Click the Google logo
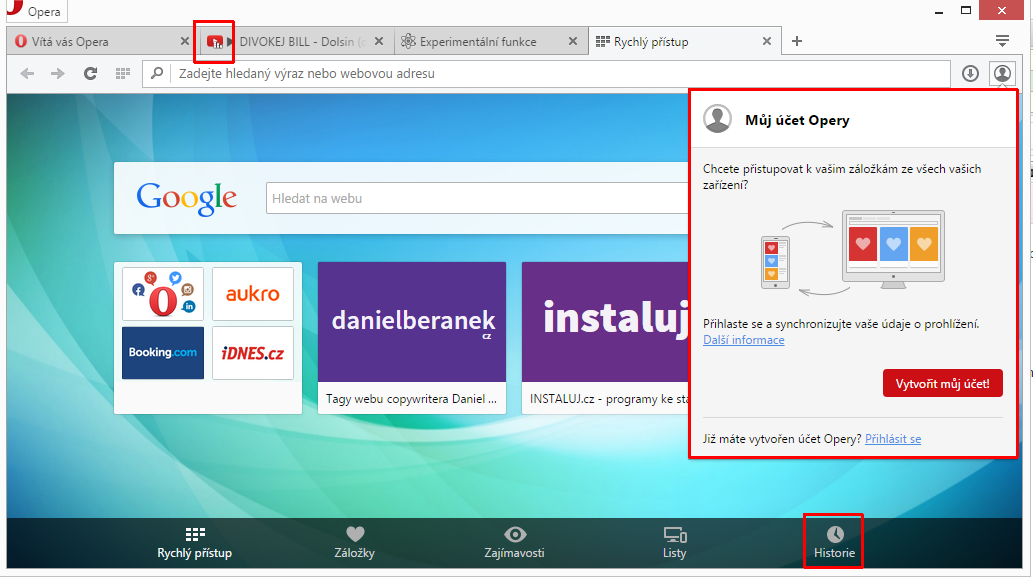The image size is (1033, 577). (186, 198)
